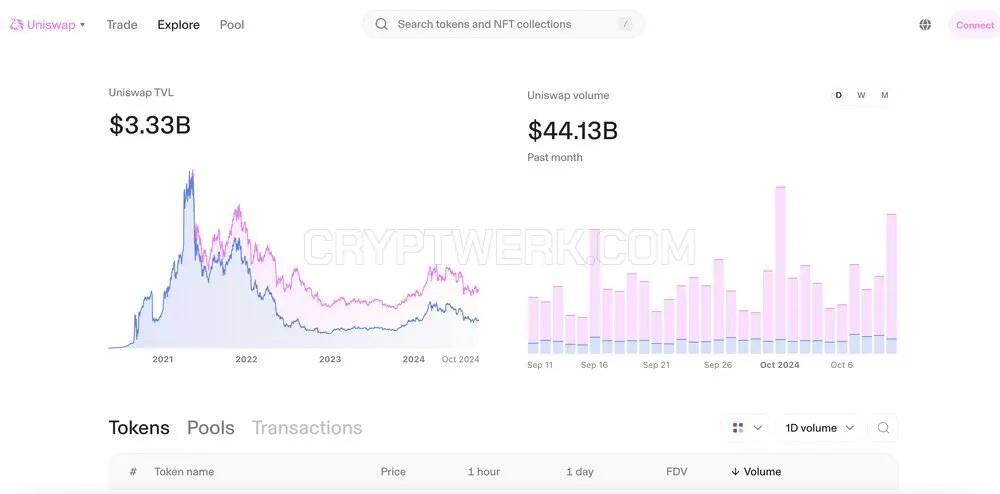Click the Uniswap unicorn logo icon
Screen dimensions: 1000x494
(16, 25)
